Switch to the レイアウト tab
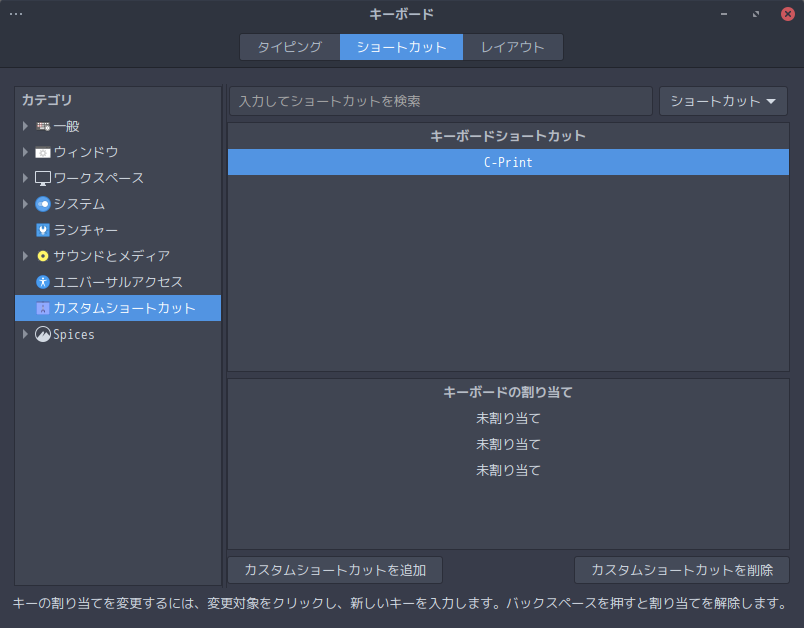 tap(513, 47)
